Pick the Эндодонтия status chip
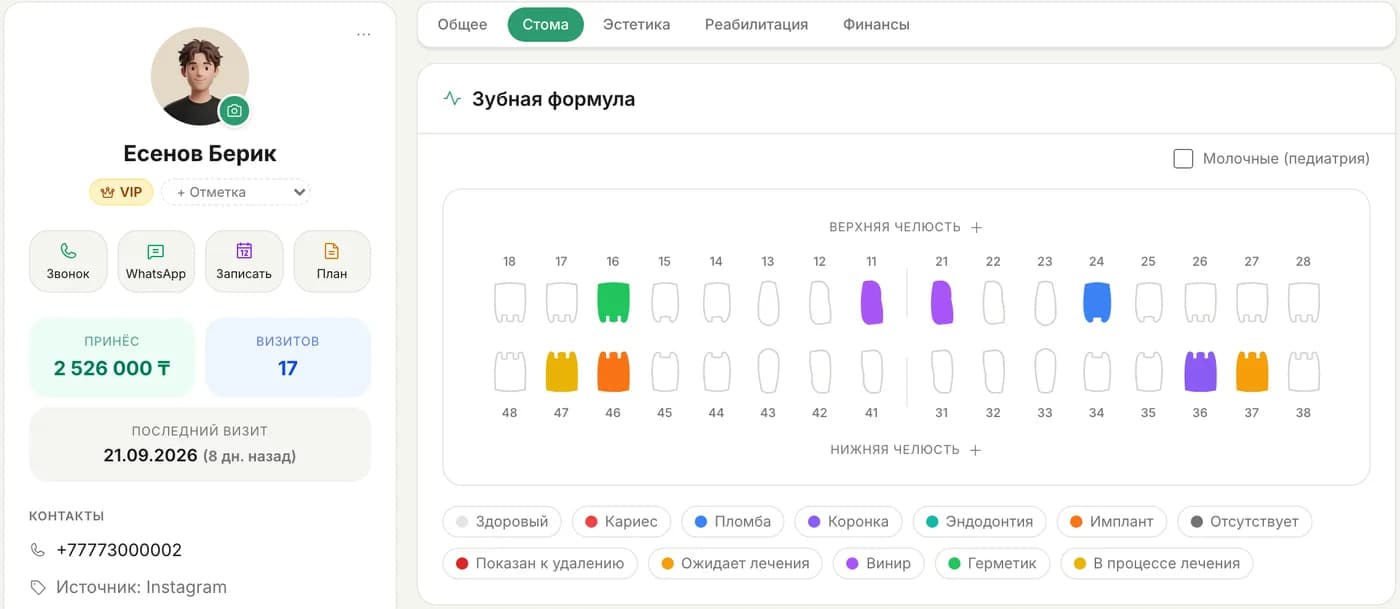 click(980, 521)
